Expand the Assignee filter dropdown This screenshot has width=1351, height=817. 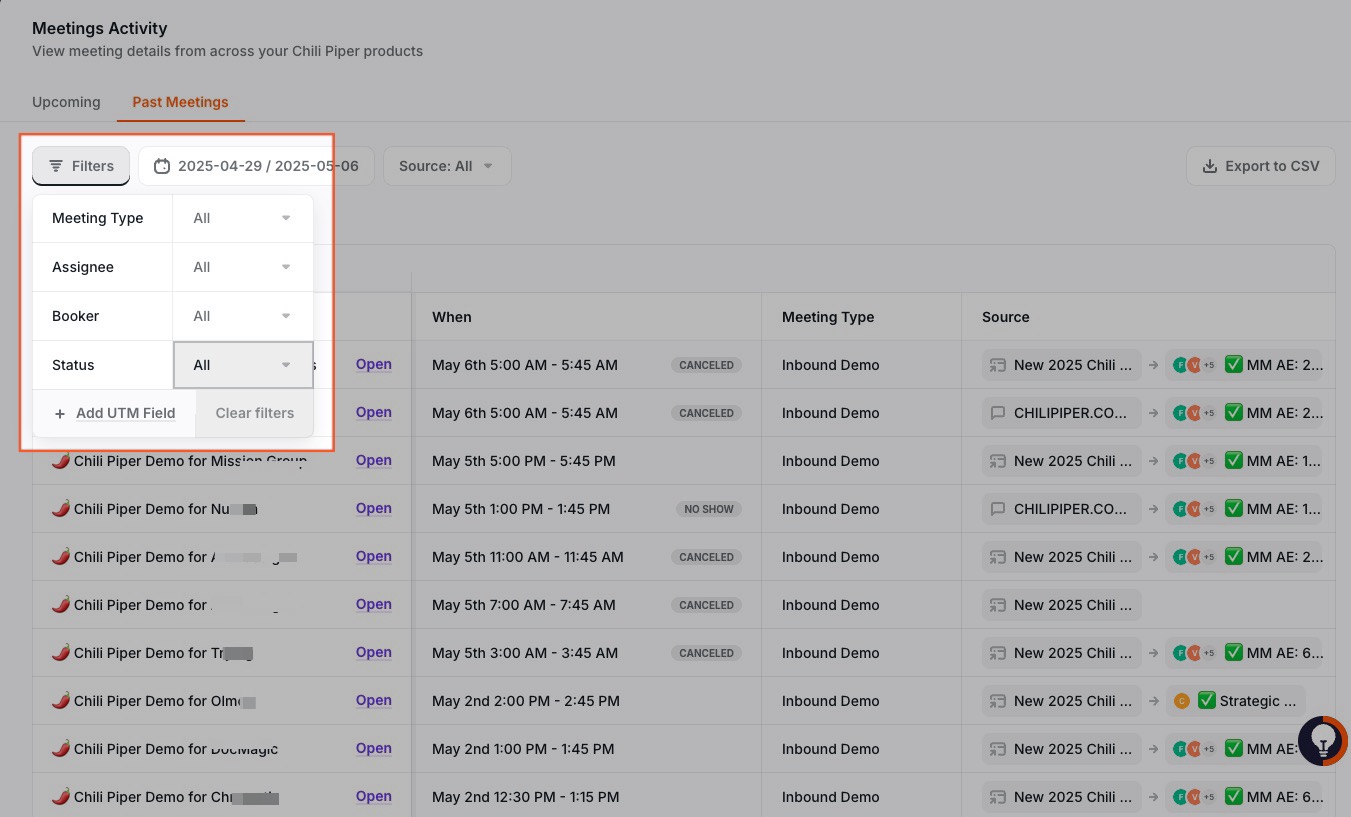click(243, 267)
